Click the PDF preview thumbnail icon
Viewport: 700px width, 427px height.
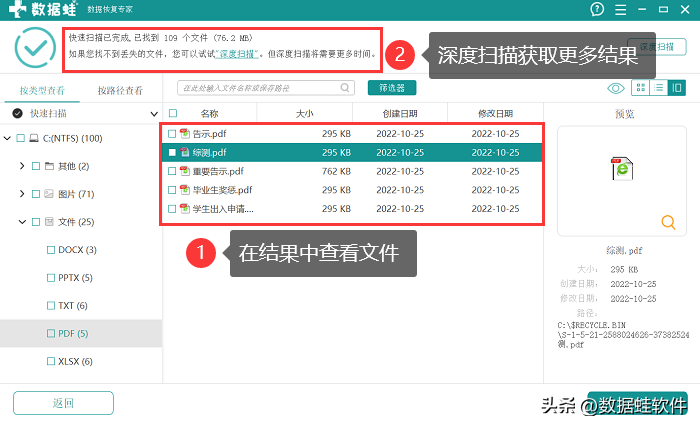click(622, 168)
